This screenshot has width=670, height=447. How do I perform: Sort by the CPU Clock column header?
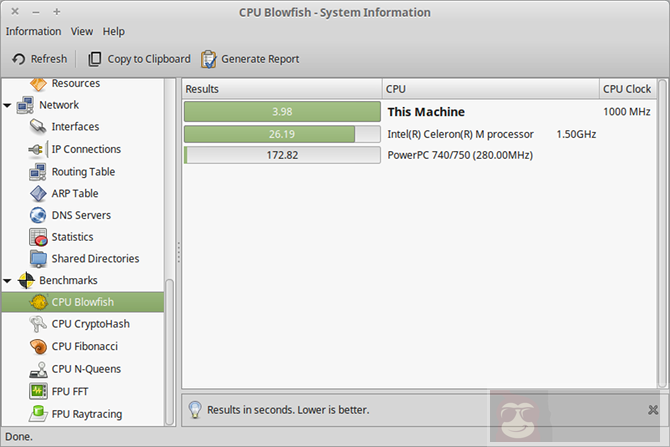pyautogui.click(x=627, y=89)
